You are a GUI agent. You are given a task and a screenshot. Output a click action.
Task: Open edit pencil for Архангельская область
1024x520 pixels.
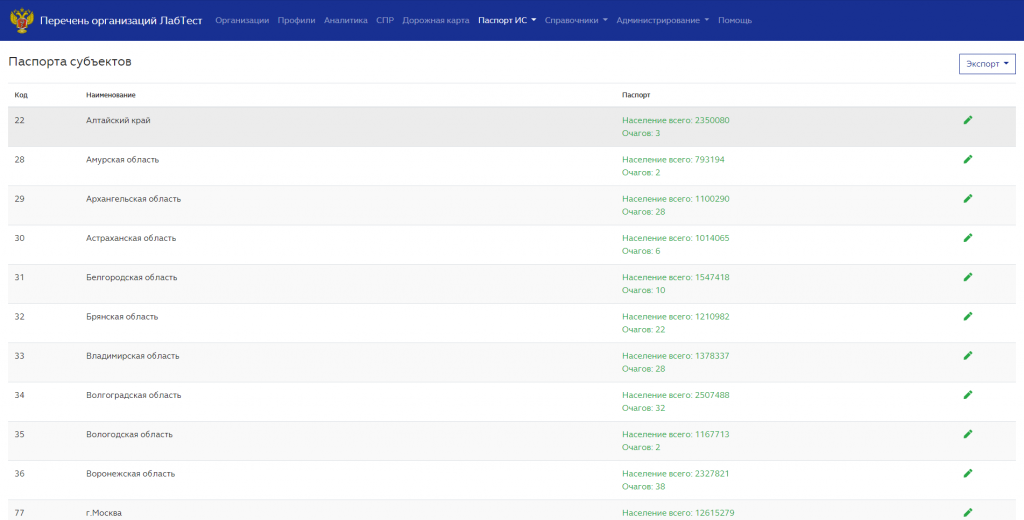[968, 199]
